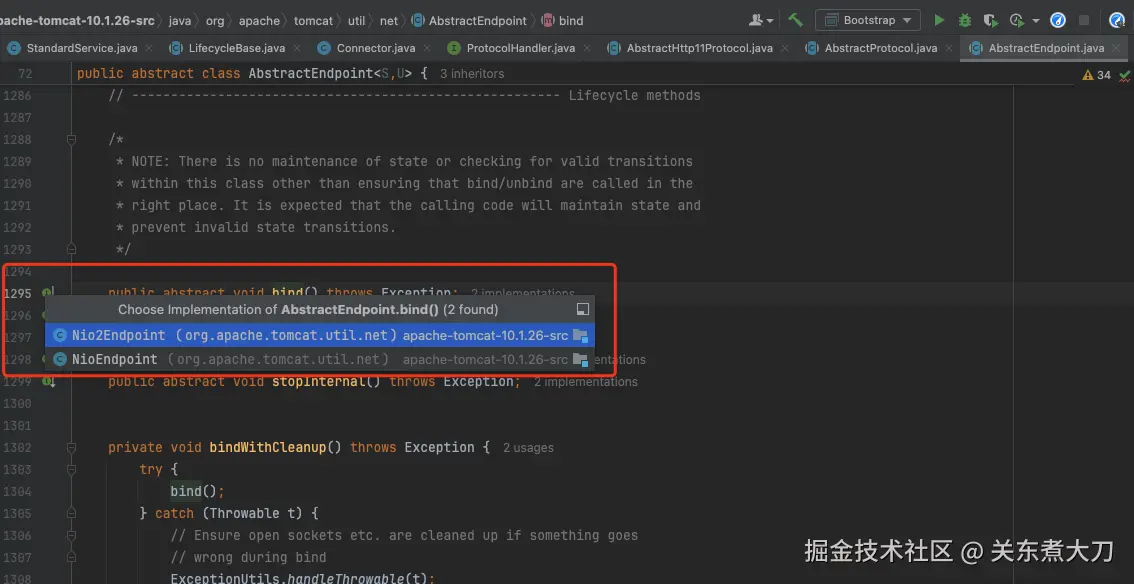This screenshot has height=584, width=1134.
Task: Run Bootstrap with coverage
Action: pos(990,20)
